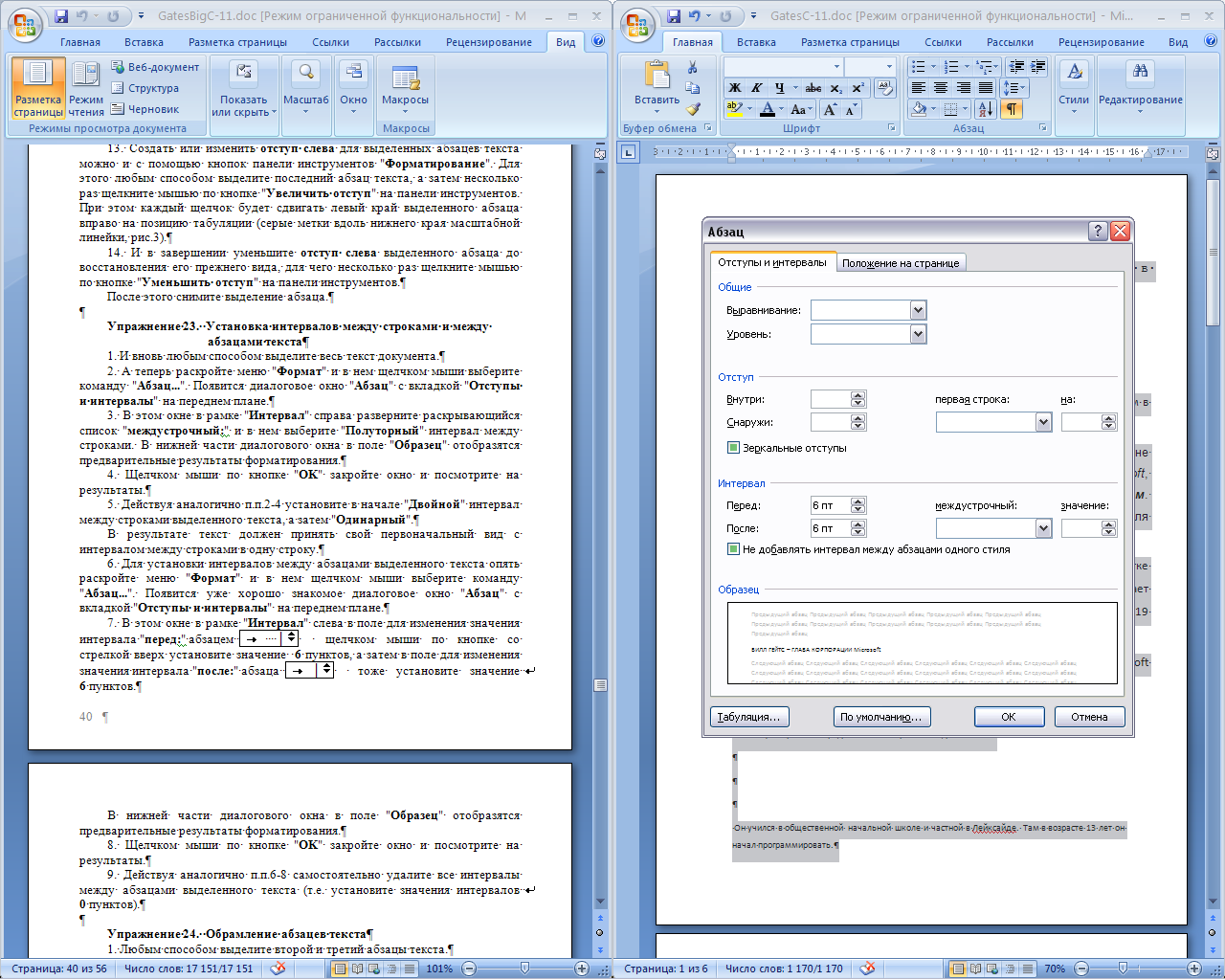The width and height of the screenshot is (1225, 980).
Task: Switch to Положение на странице tab
Action: click(901, 263)
